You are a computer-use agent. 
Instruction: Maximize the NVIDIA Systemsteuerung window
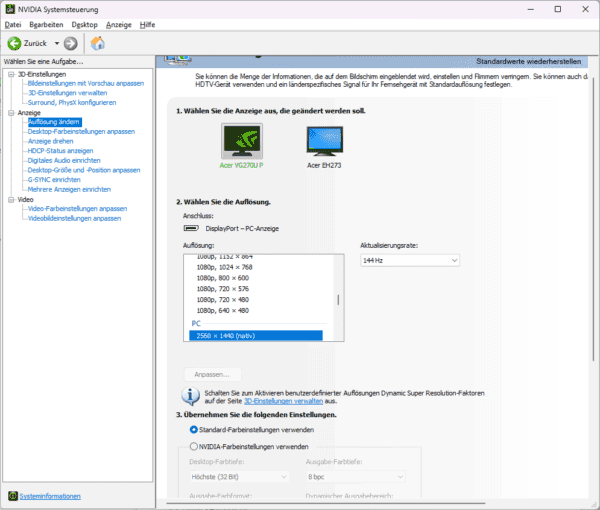coord(558,9)
